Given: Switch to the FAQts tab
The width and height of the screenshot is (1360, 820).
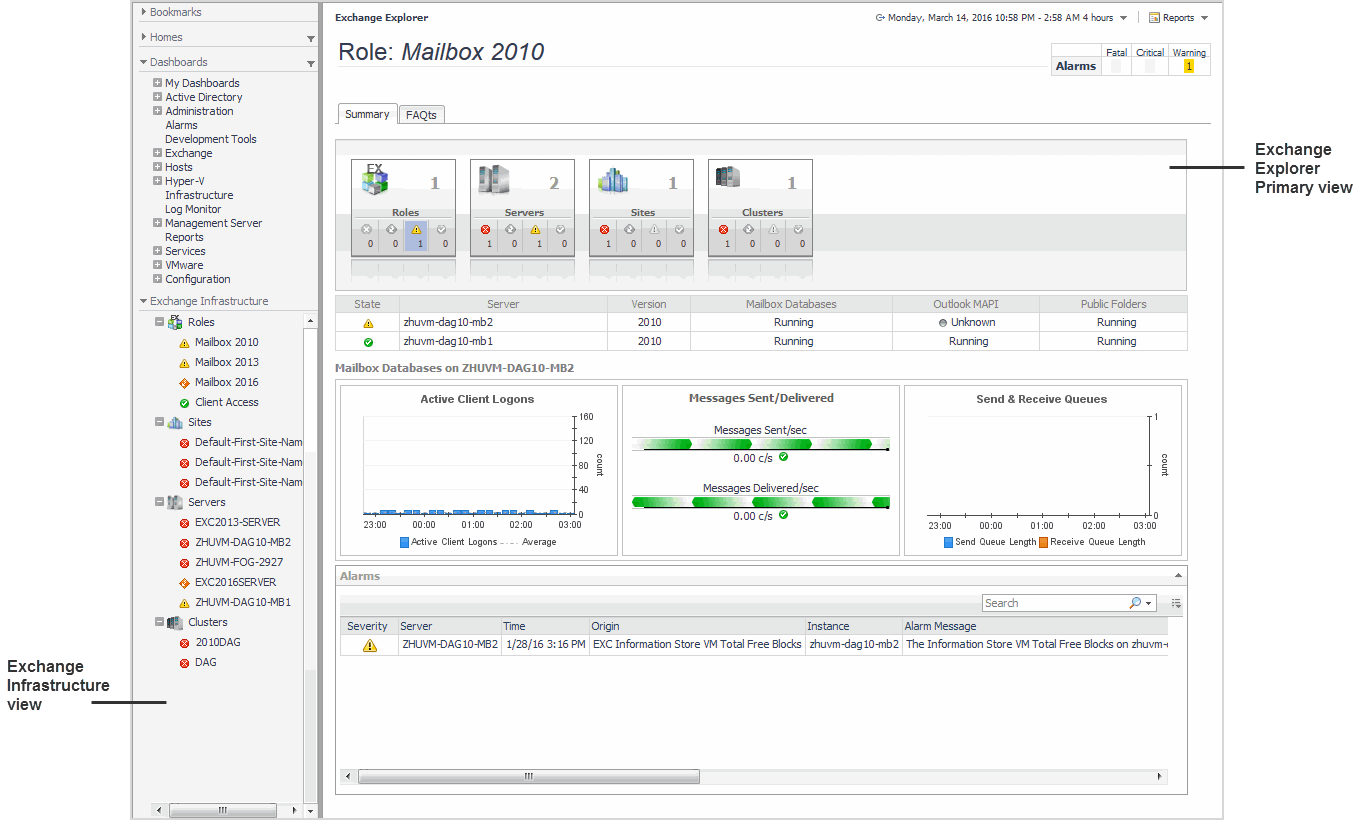Looking at the screenshot, I should [421, 115].
